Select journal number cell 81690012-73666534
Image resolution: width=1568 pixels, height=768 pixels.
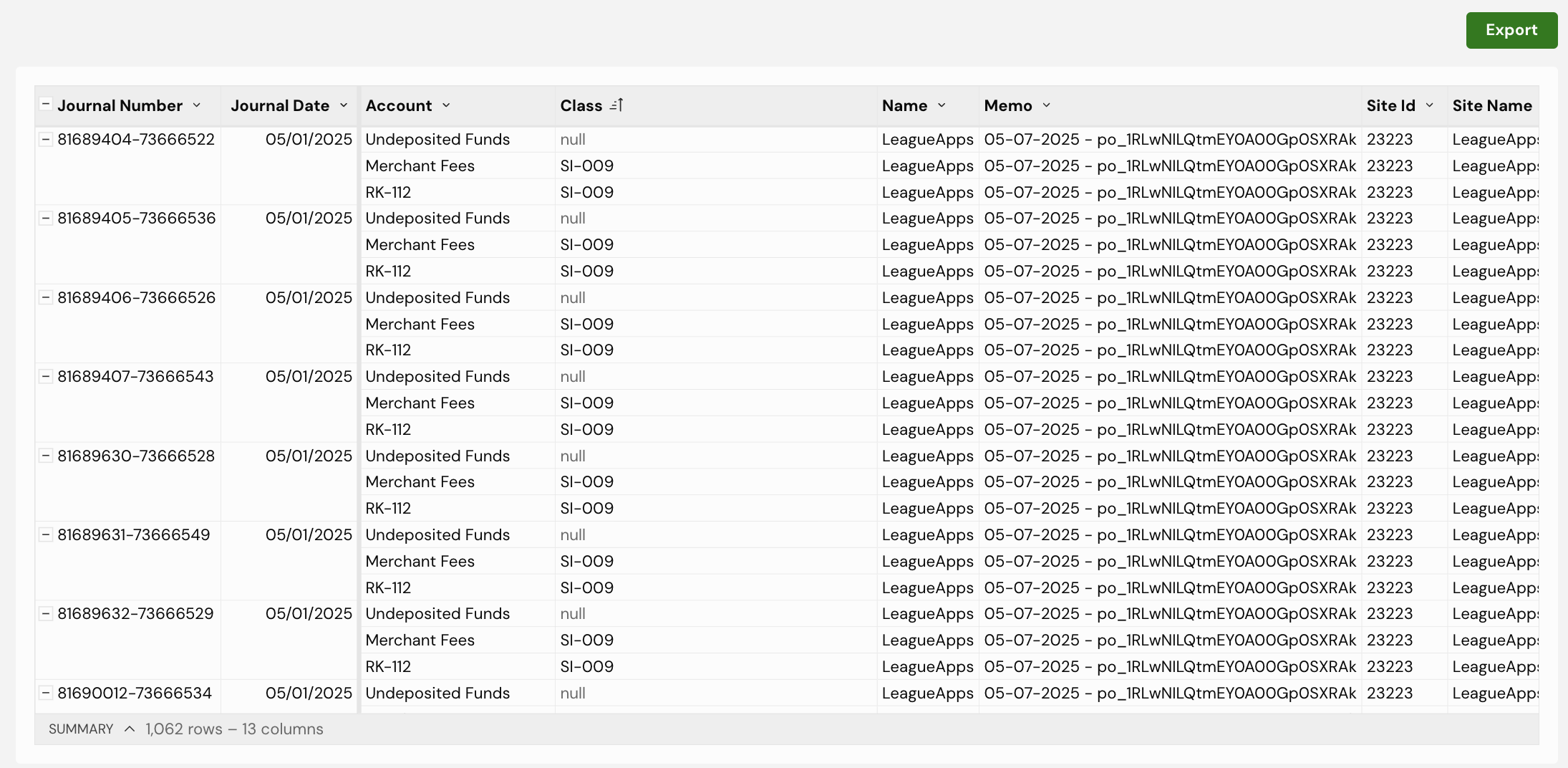(135, 693)
